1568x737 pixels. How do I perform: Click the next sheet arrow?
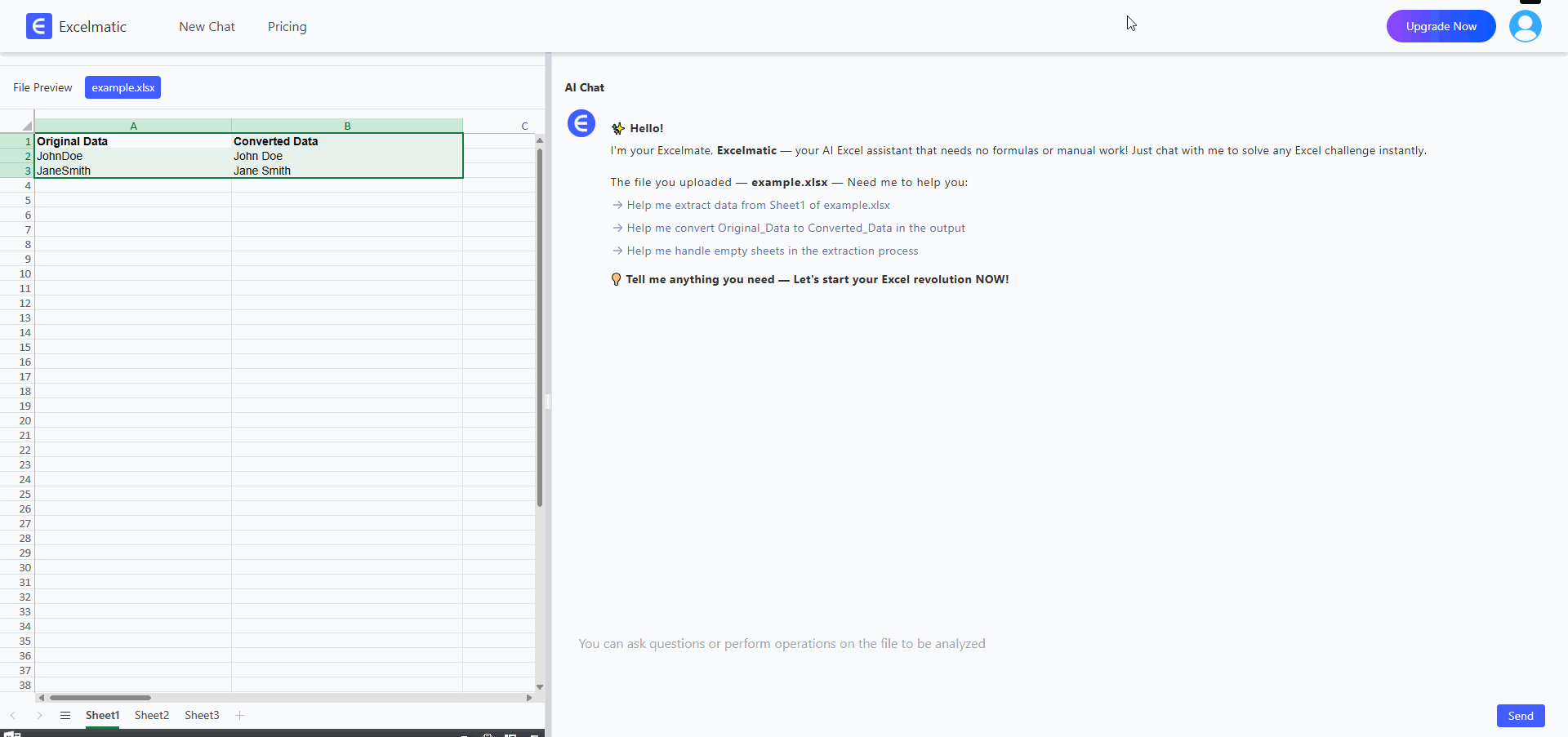[39, 715]
